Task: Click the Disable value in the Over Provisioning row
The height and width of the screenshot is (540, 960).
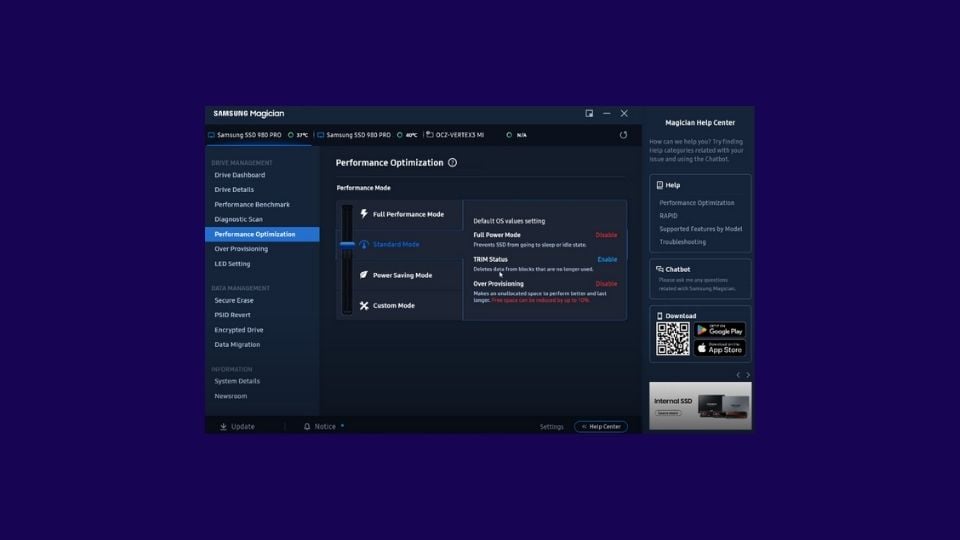Action: tap(606, 284)
